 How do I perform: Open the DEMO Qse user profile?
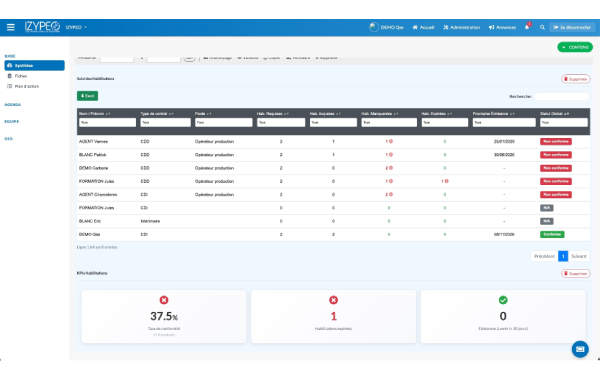[386, 27]
